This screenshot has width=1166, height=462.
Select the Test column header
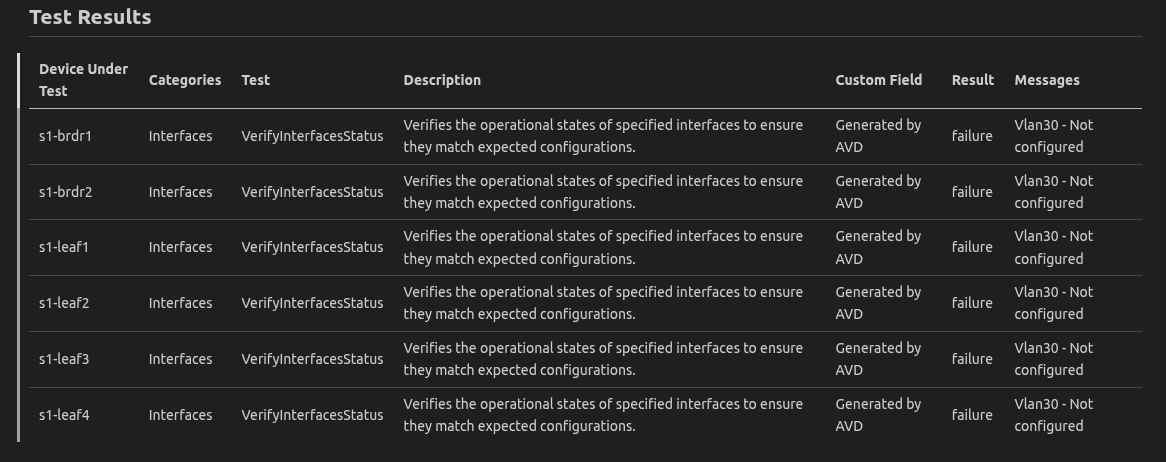click(x=256, y=80)
